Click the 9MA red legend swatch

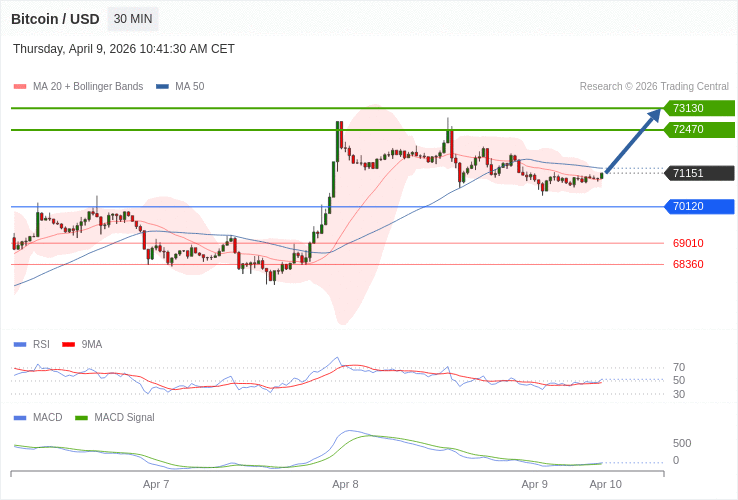click(69, 345)
